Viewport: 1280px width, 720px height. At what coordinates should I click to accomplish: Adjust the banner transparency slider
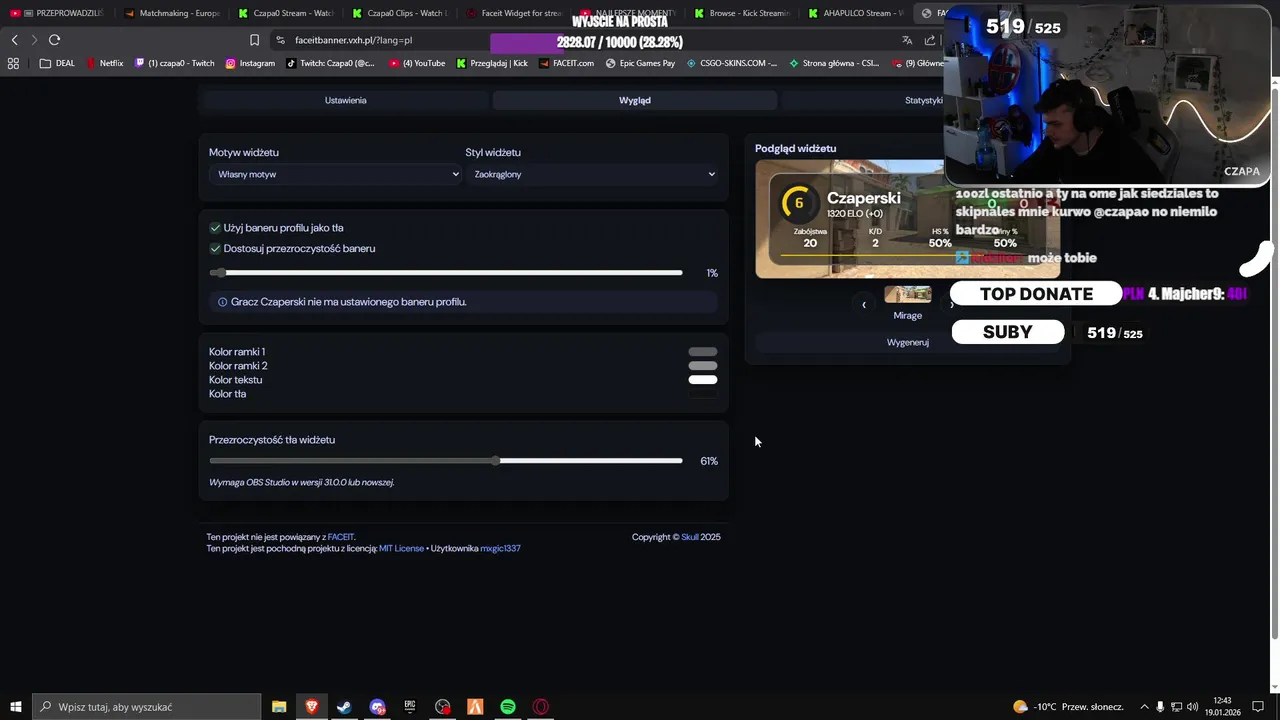(446, 273)
